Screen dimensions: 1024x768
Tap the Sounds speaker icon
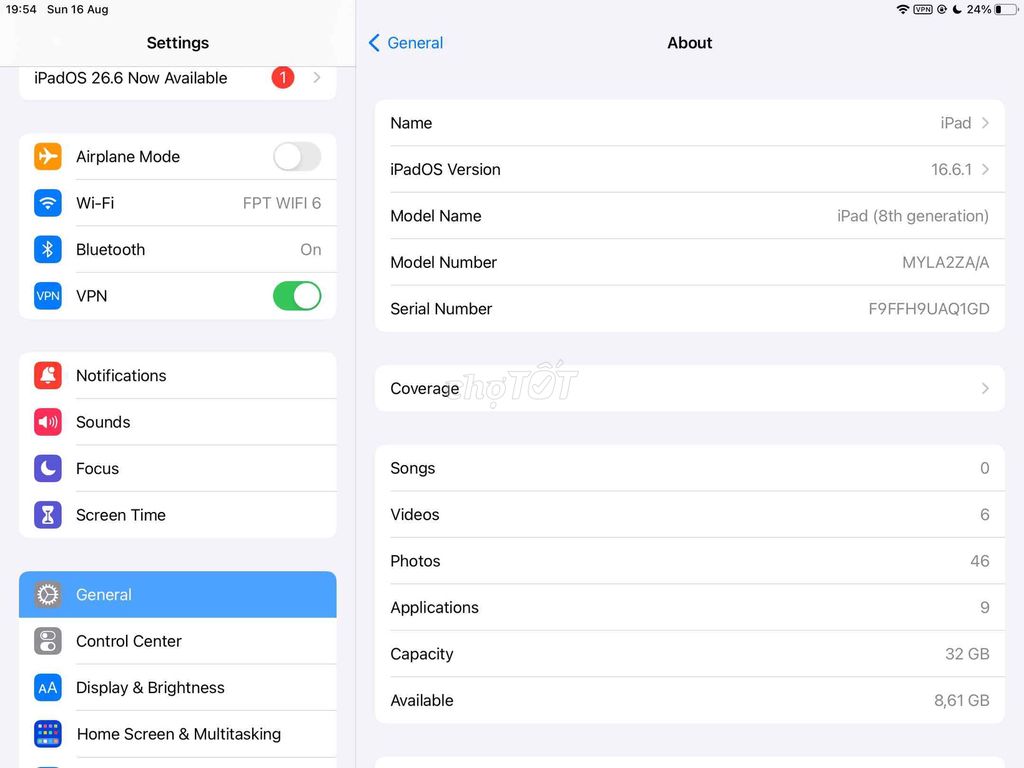click(48, 422)
